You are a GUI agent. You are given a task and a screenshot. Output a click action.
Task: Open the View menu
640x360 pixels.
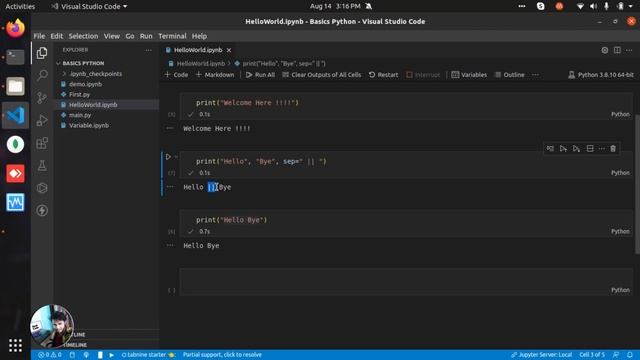pos(112,36)
